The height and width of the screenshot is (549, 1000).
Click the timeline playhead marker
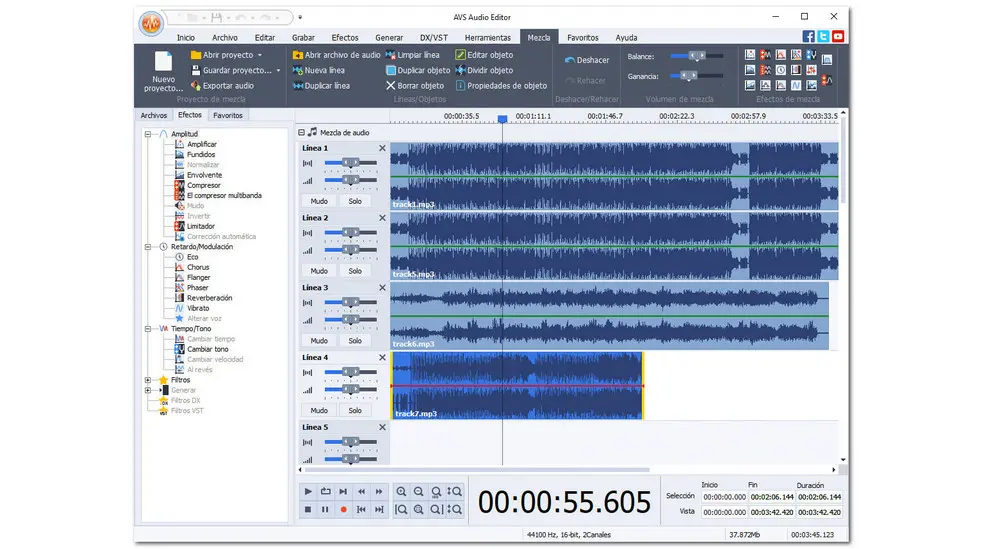click(x=503, y=119)
